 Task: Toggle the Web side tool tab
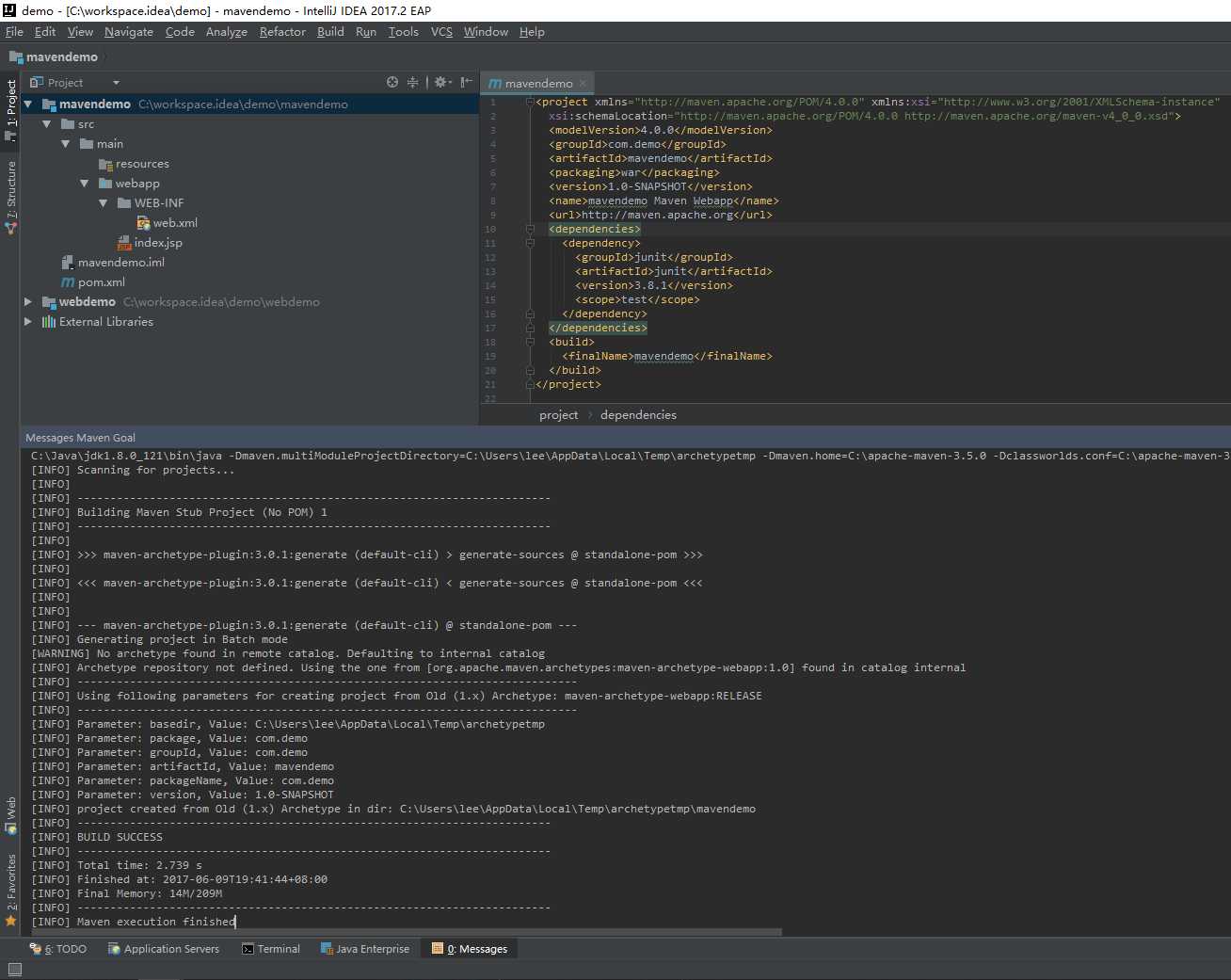pyautogui.click(x=10, y=815)
